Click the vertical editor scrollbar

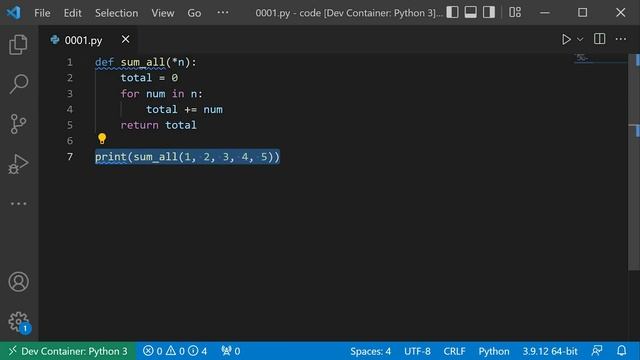(634, 162)
